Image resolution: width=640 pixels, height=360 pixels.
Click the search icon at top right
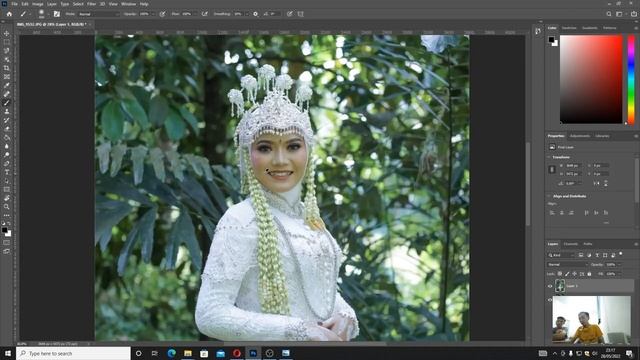coord(609,14)
